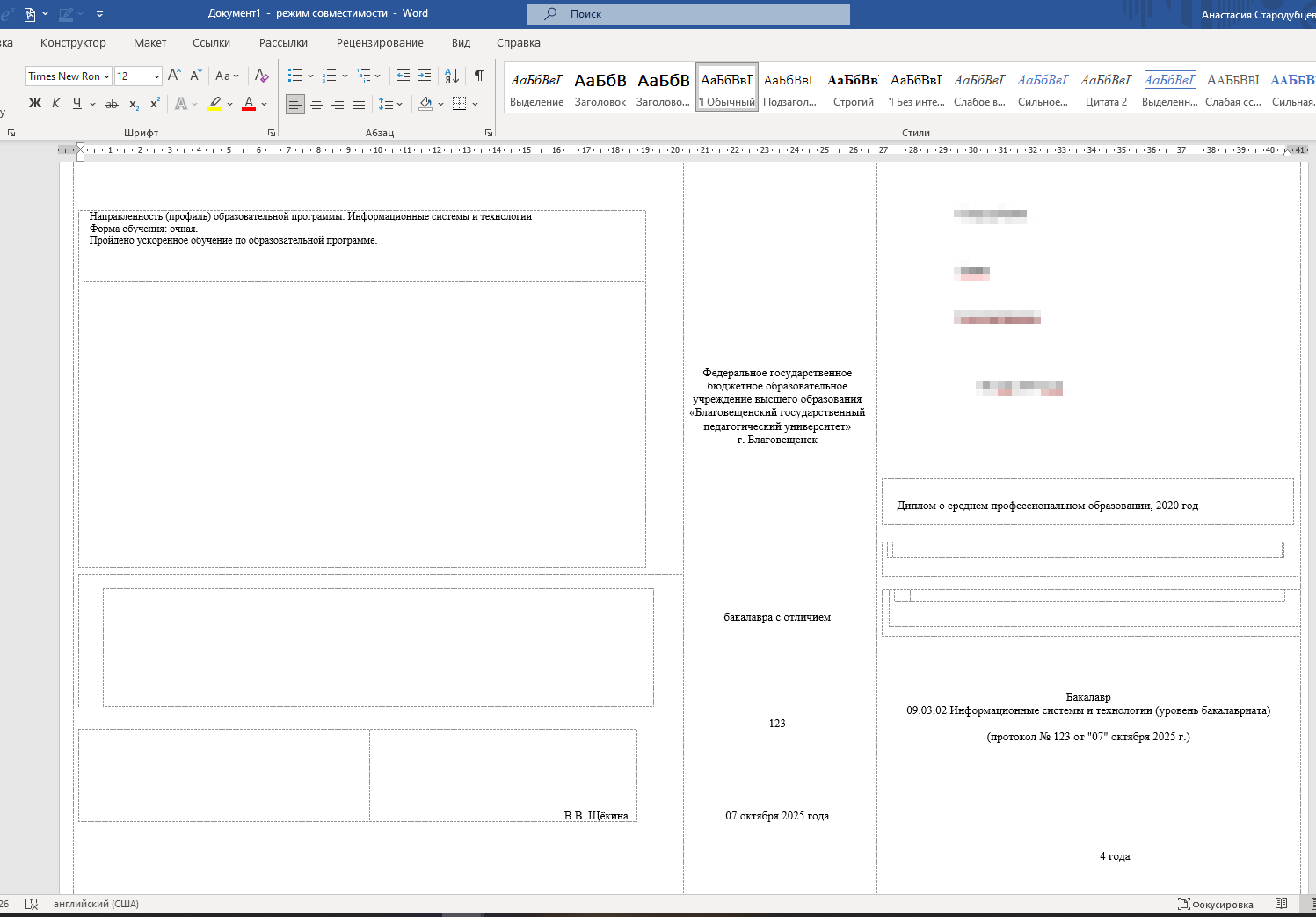
Task: Center-align the paragraph
Action: point(316,104)
